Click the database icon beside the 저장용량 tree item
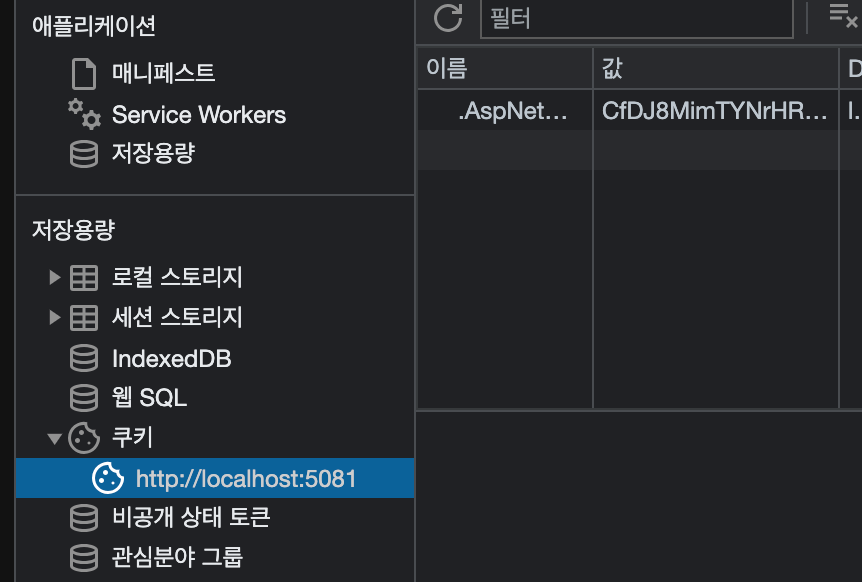 tap(84, 154)
